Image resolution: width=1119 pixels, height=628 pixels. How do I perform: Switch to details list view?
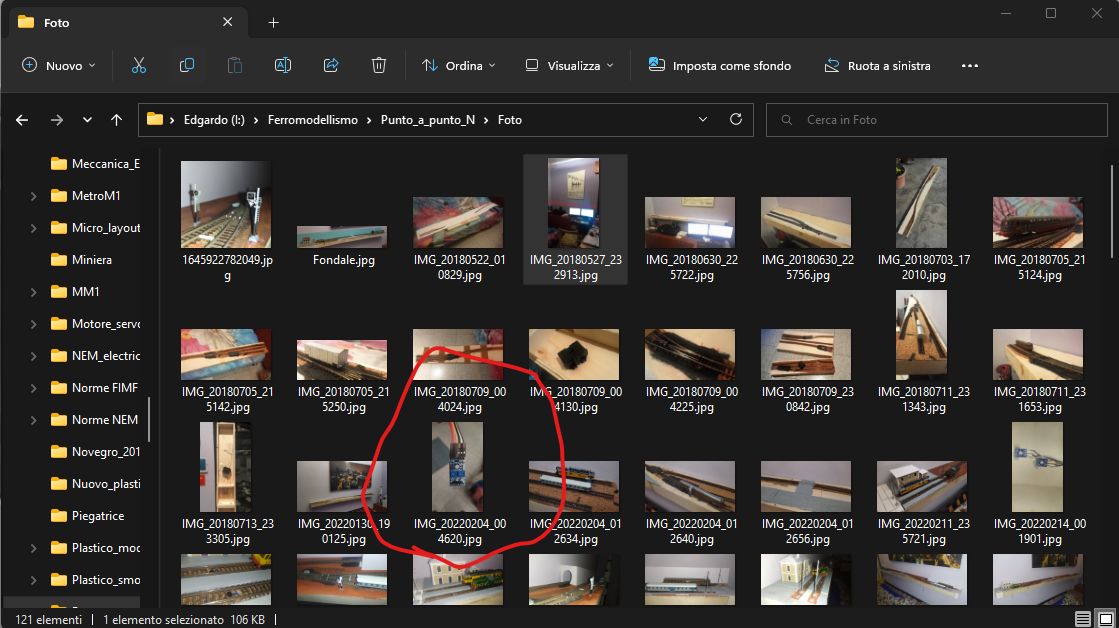pyautogui.click(x=1083, y=619)
